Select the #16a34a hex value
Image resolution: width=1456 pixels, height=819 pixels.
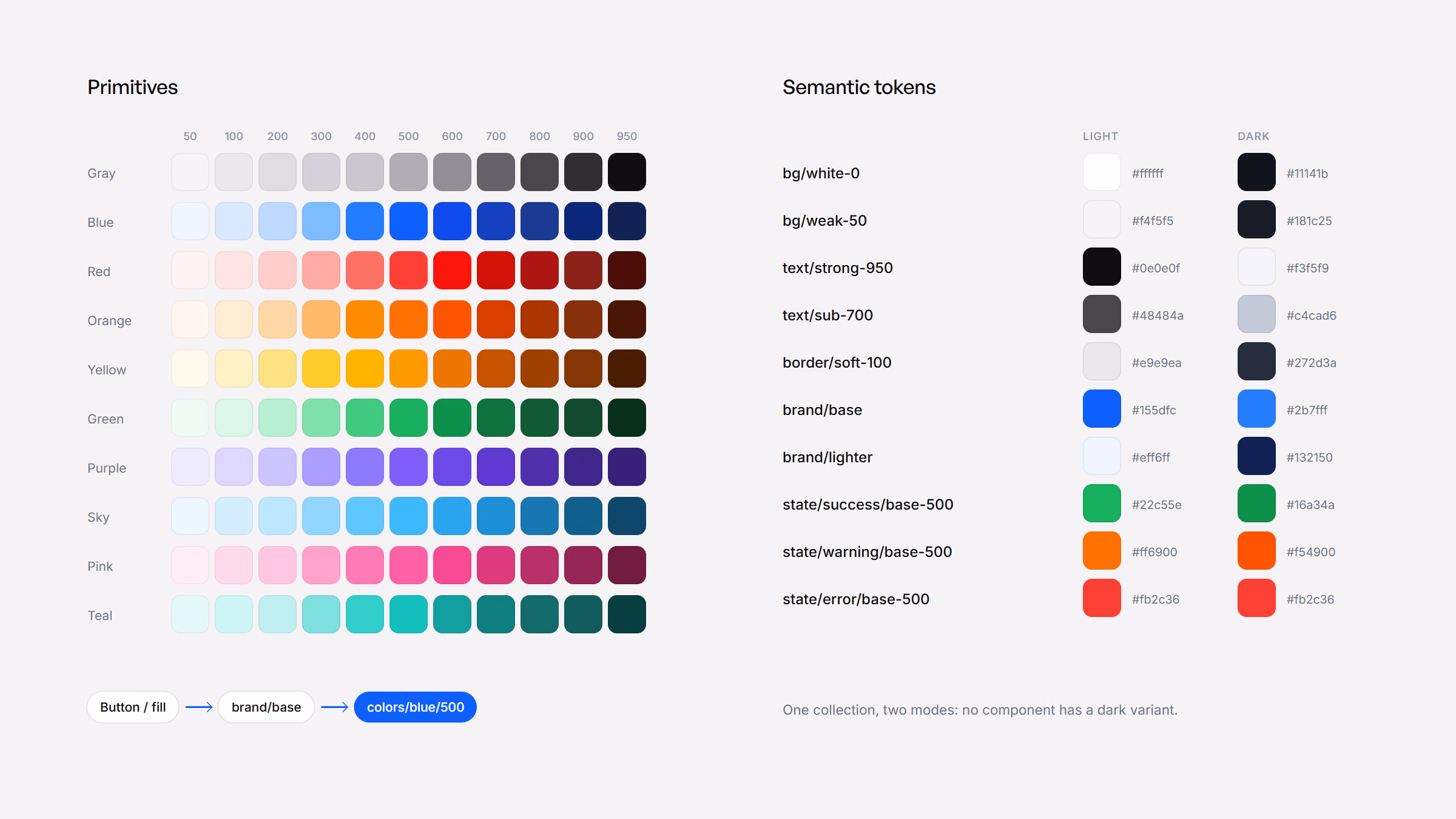coord(1310,505)
